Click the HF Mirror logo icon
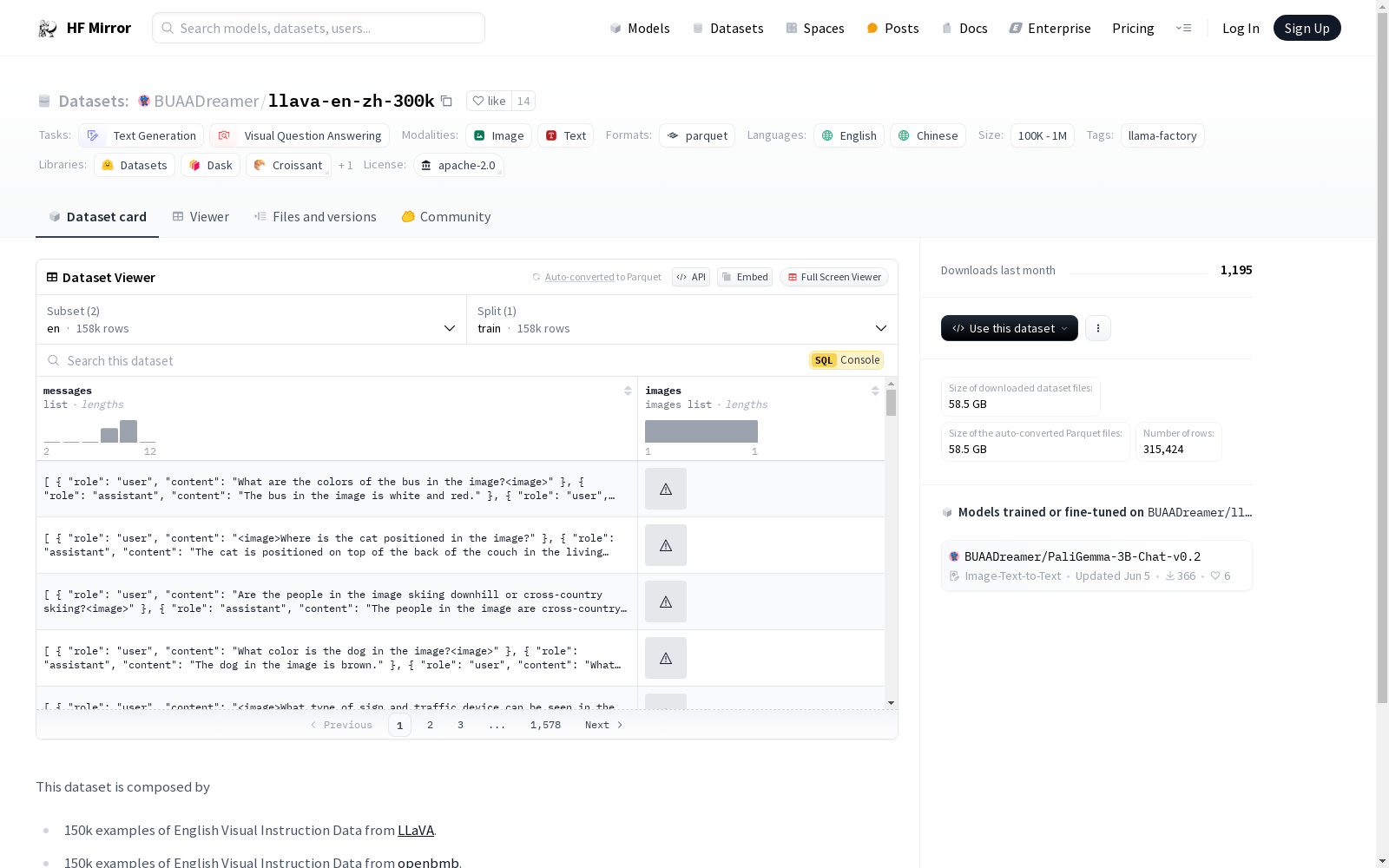 point(48,28)
